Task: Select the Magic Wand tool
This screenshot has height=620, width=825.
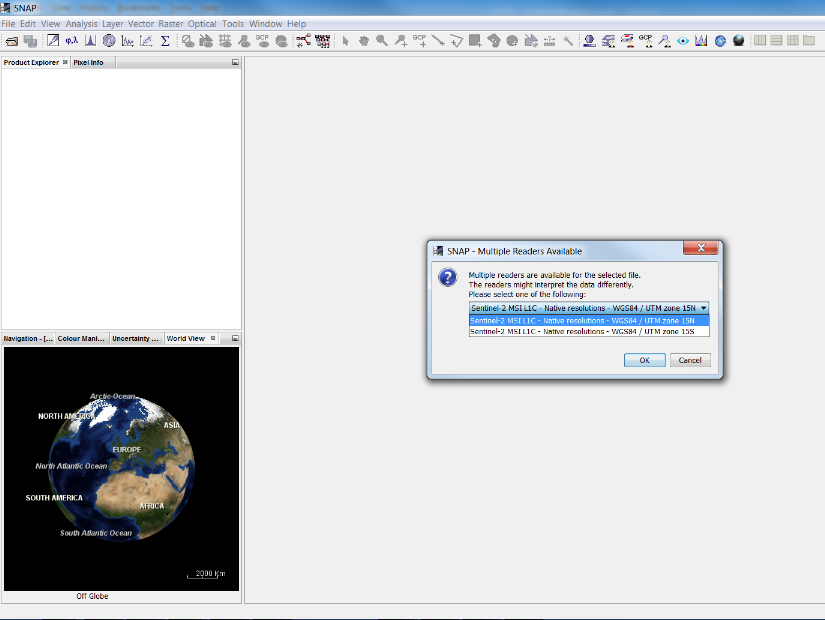Action: [568, 41]
